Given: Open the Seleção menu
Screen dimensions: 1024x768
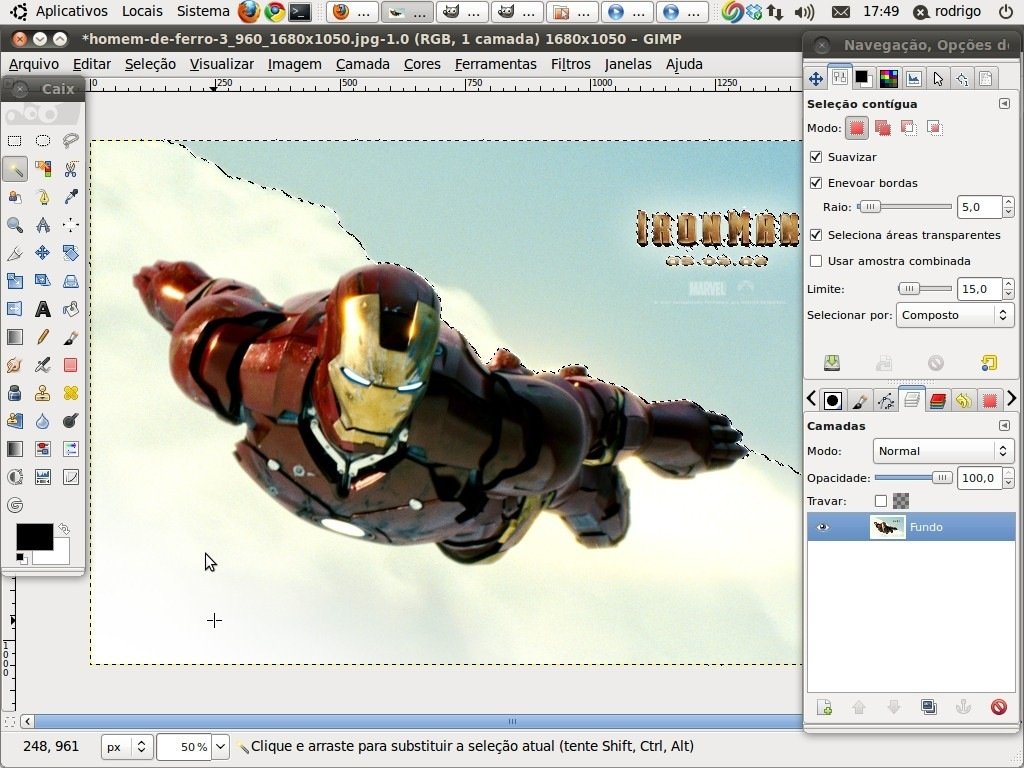Looking at the screenshot, I should [x=150, y=64].
